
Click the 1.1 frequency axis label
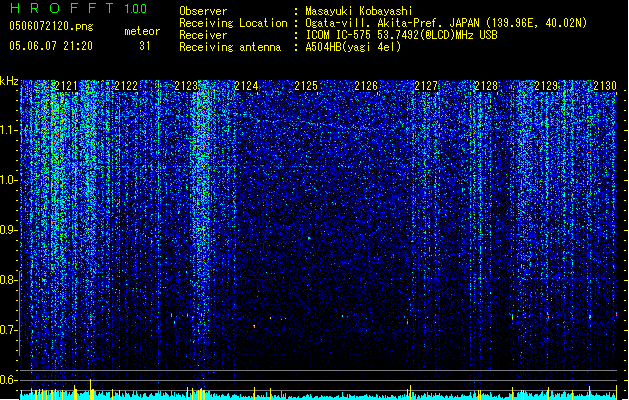coord(9,130)
